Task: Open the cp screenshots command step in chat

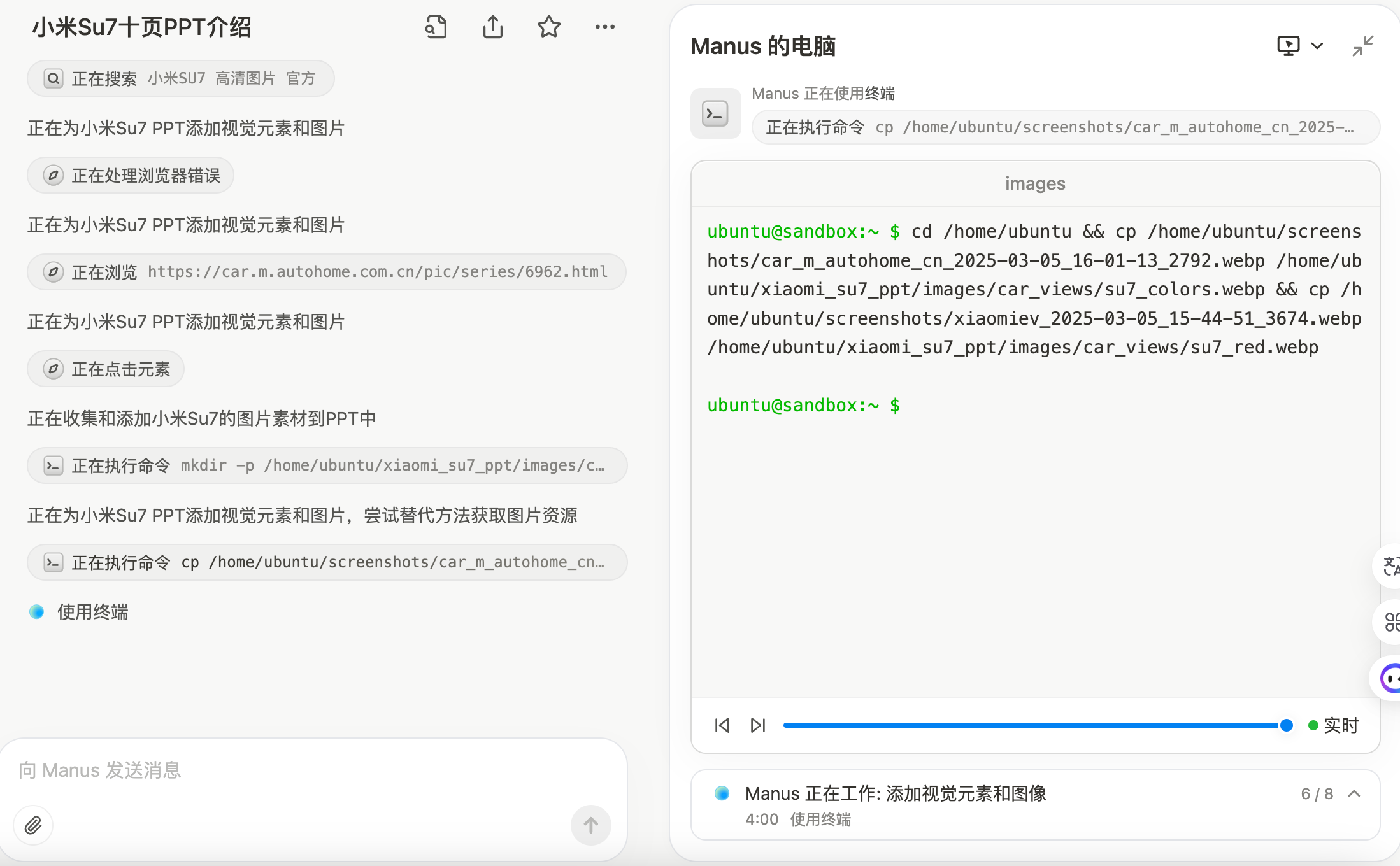Action: pos(327,562)
